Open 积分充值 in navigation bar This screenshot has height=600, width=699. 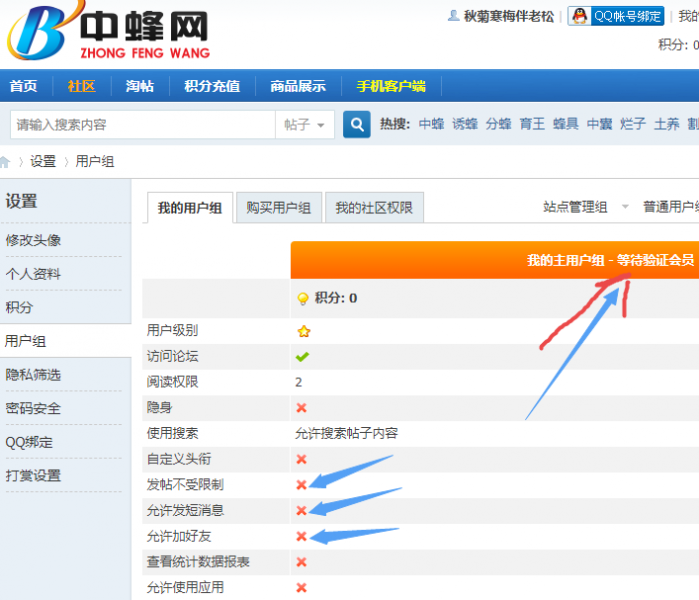click(212, 86)
